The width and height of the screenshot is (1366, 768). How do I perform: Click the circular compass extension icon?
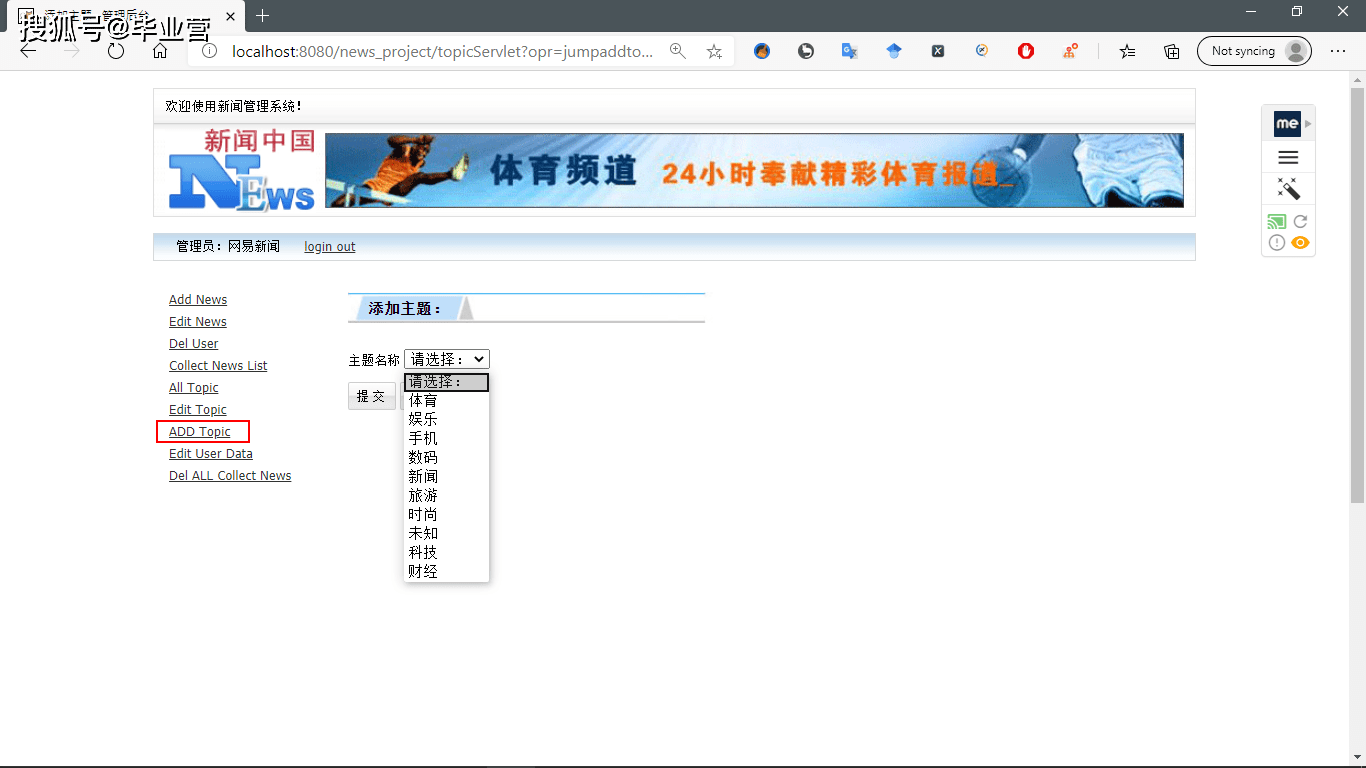coord(982,51)
